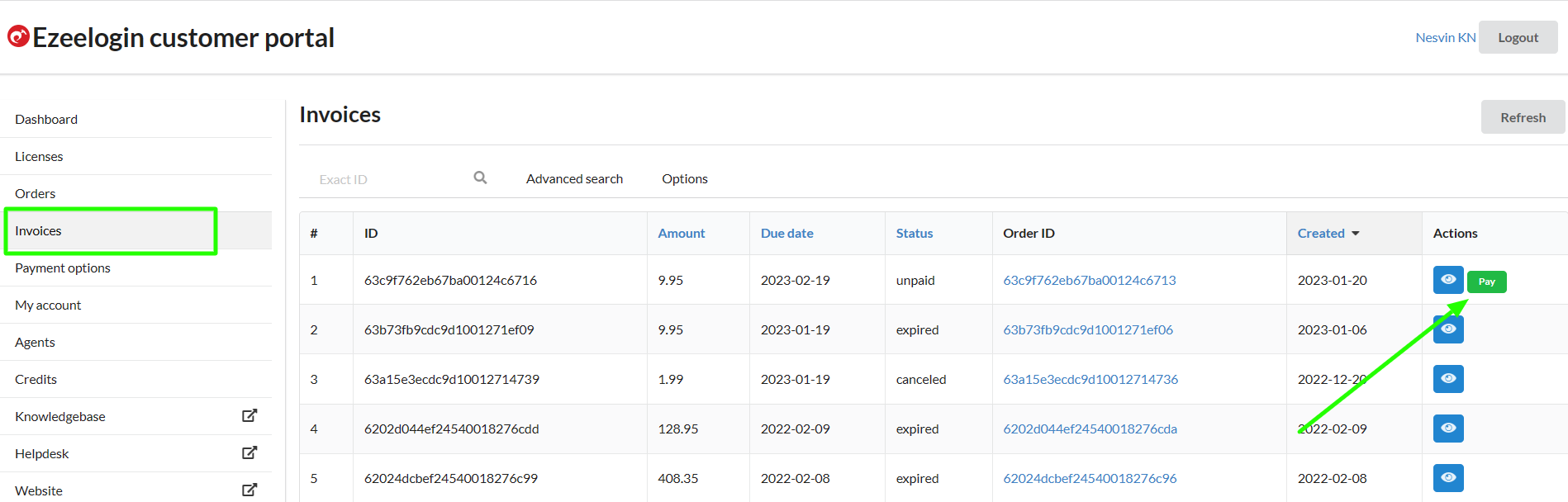
Task: Open Knowledgebase external link icon
Action: (x=249, y=416)
